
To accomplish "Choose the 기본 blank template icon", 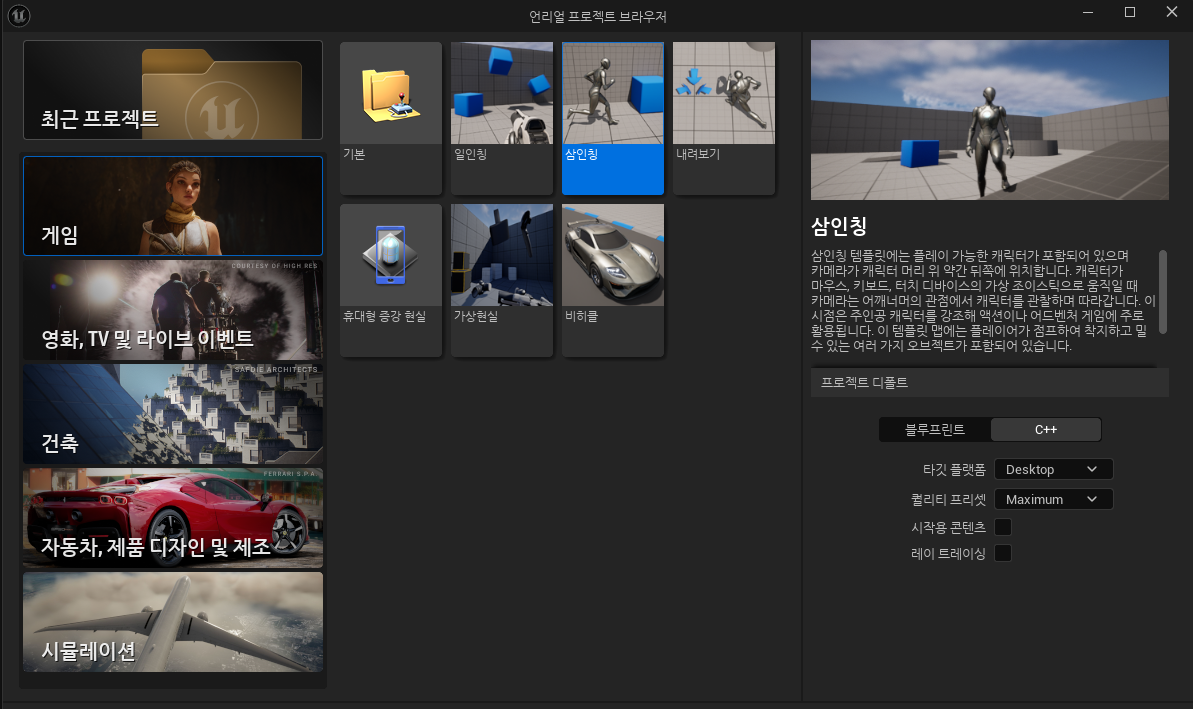I will point(391,118).
